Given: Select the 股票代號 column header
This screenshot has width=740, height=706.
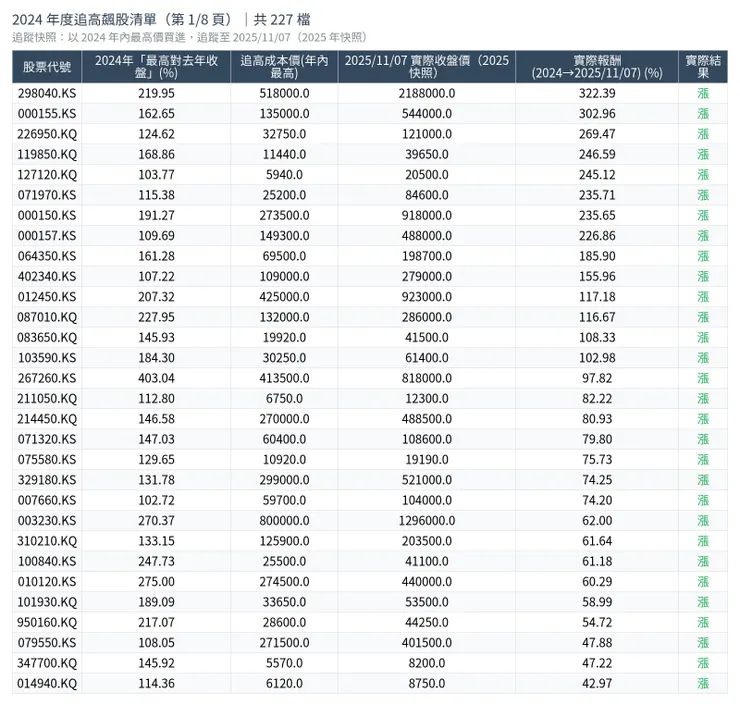Looking at the screenshot, I should click(x=47, y=67).
